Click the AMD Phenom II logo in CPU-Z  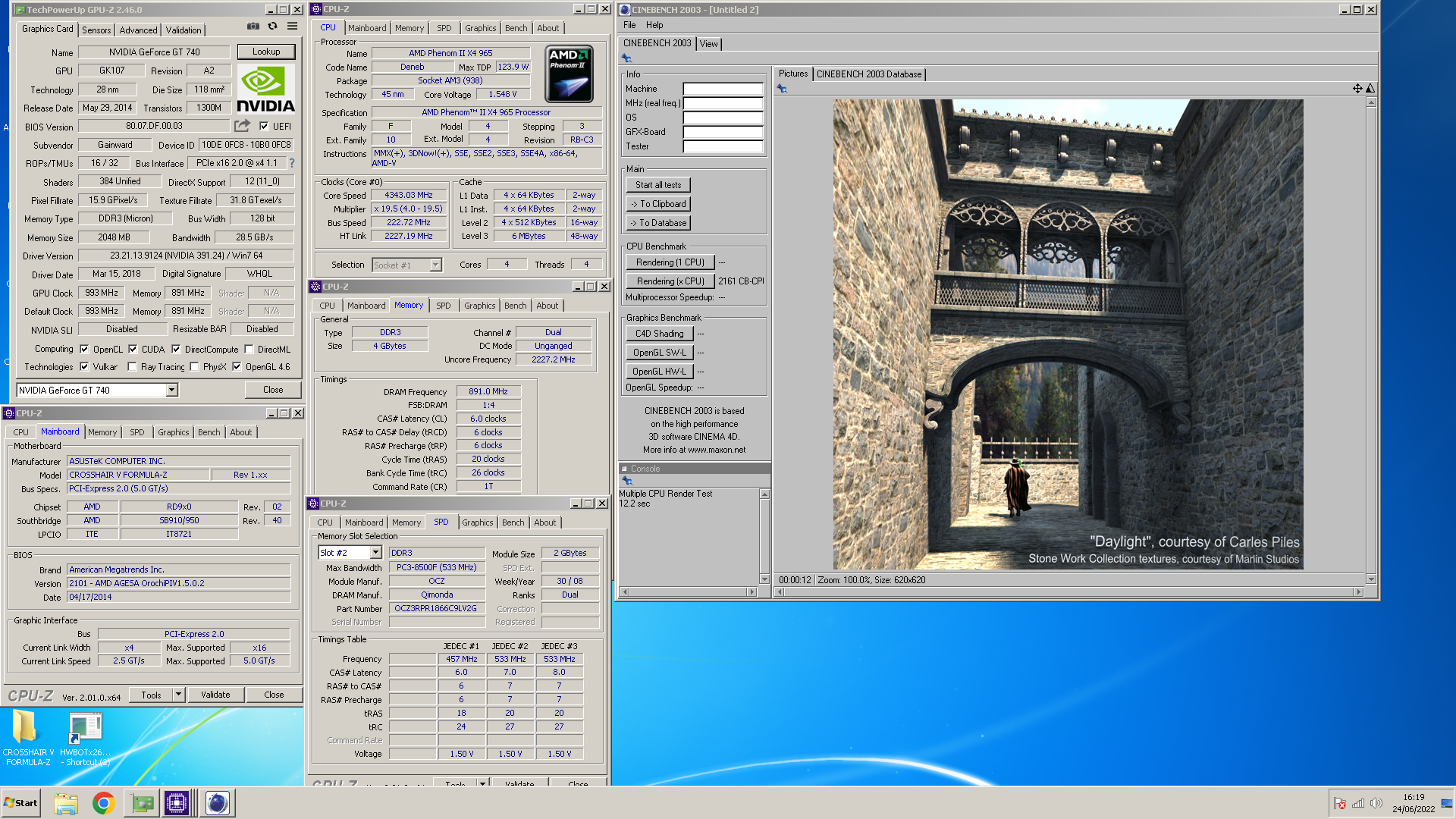[x=570, y=74]
